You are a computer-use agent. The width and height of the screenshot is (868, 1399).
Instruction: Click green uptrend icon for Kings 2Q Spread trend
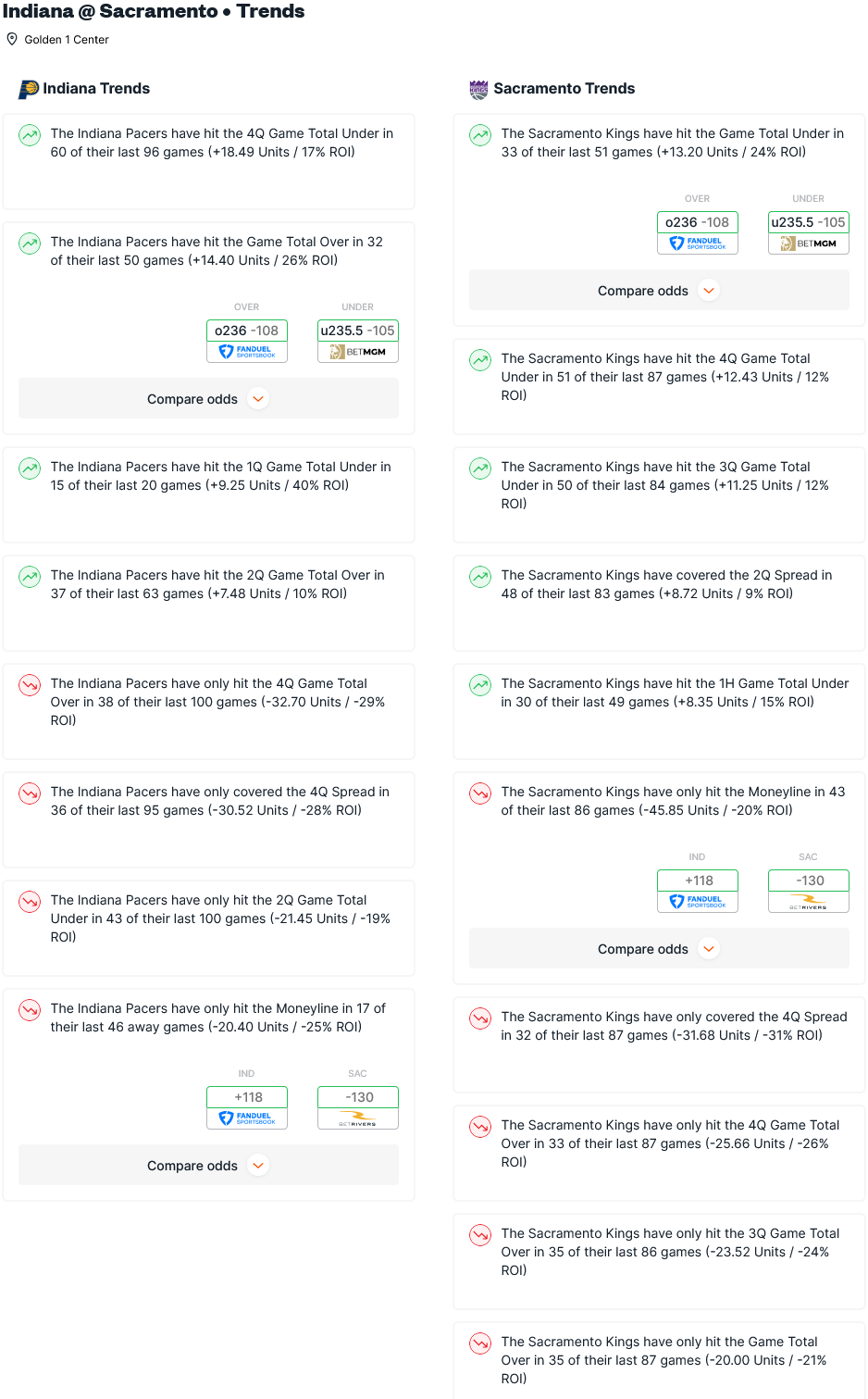coord(480,577)
